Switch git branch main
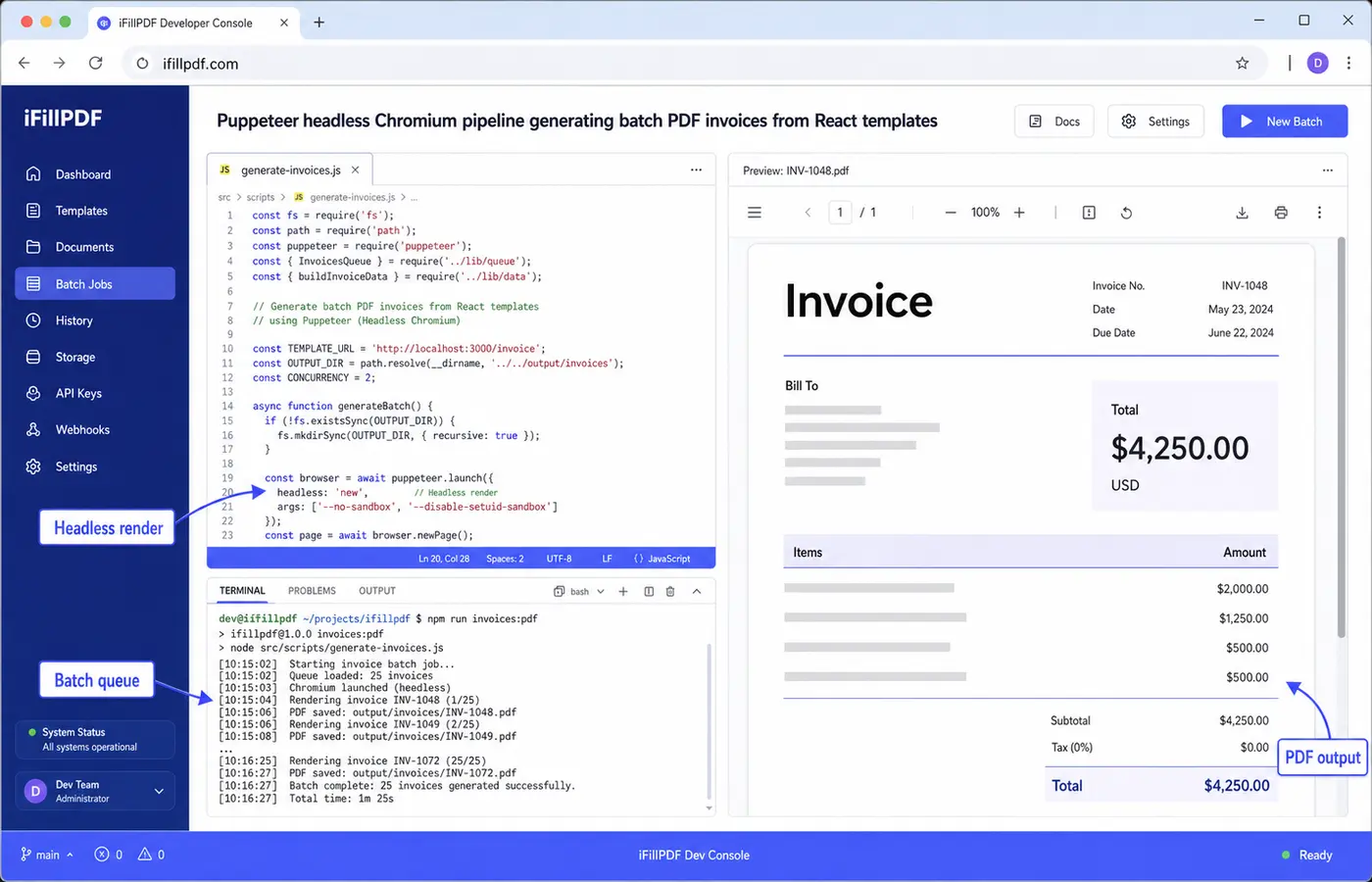This screenshot has height=882, width=1372. coord(47,855)
